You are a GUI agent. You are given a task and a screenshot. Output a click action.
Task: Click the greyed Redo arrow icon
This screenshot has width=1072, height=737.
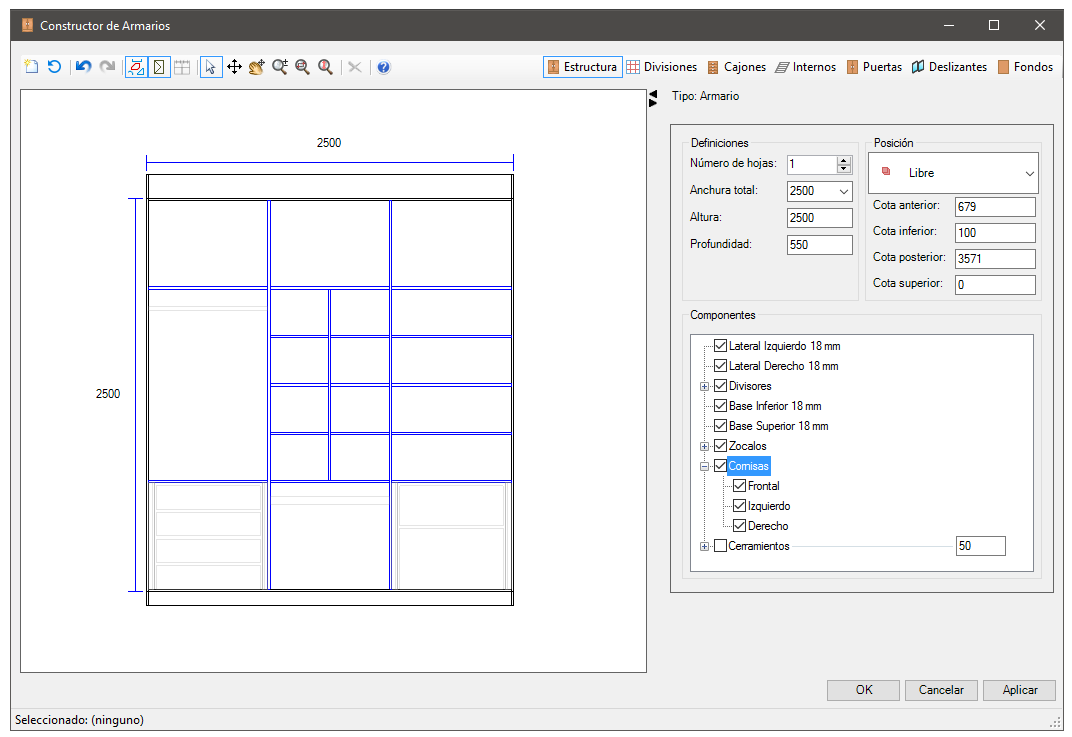click(x=107, y=66)
